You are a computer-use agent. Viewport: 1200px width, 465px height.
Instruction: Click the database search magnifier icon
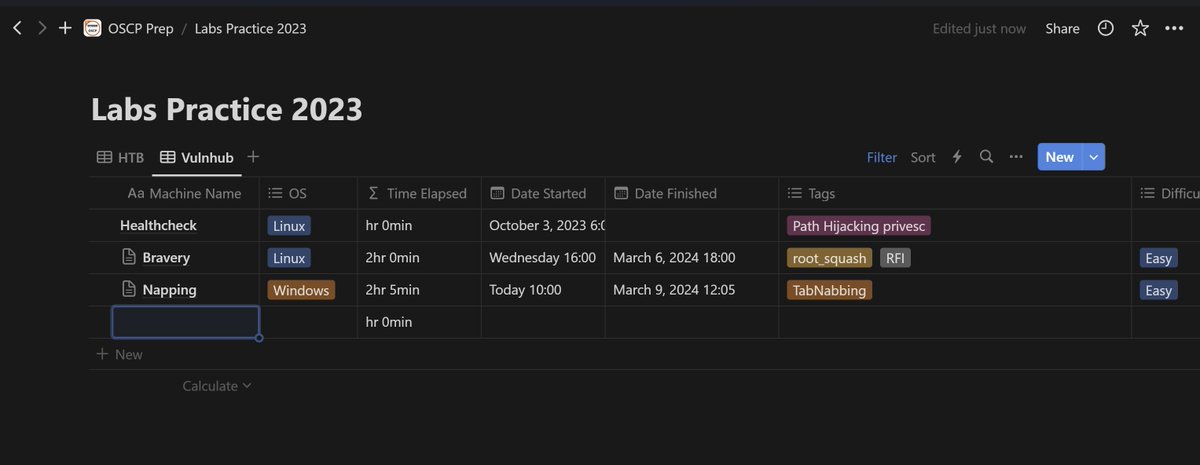[x=986, y=157]
